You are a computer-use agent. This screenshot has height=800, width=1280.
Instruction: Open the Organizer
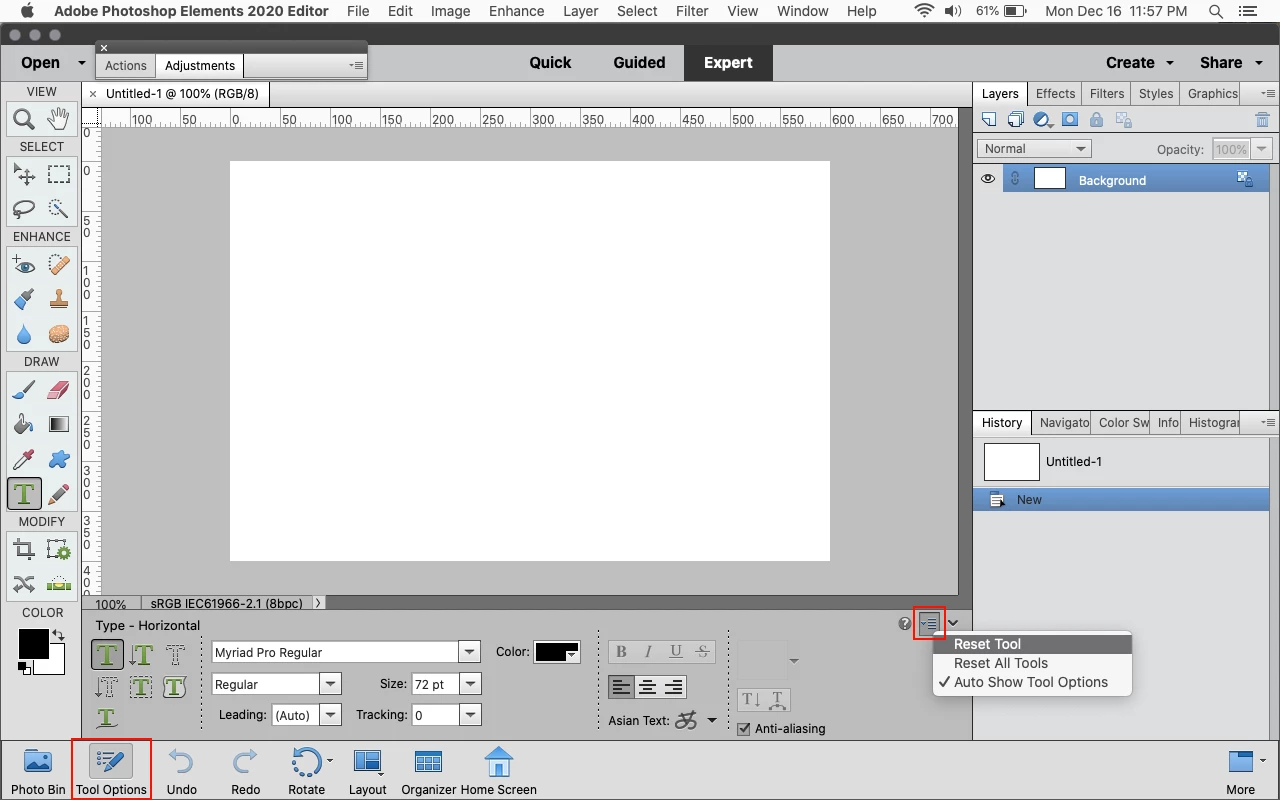pyautogui.click(x=428, y=770)
